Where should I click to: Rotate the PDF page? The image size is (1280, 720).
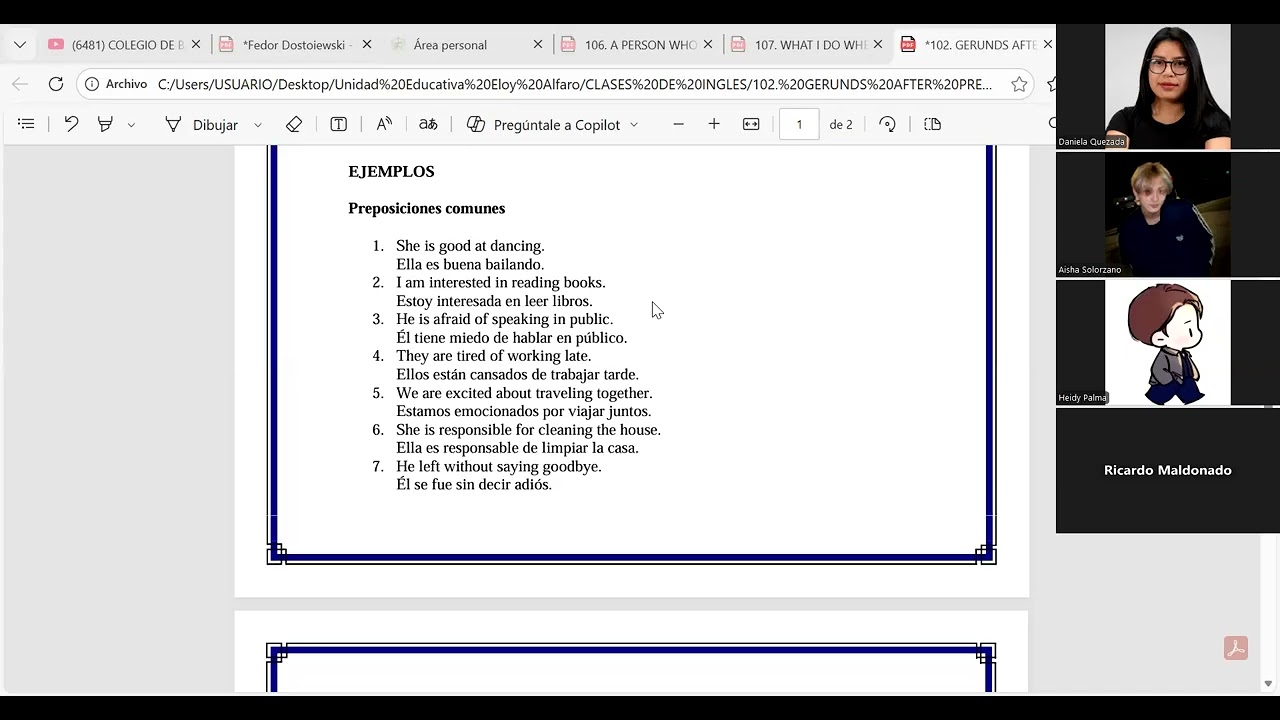[887, 124]
